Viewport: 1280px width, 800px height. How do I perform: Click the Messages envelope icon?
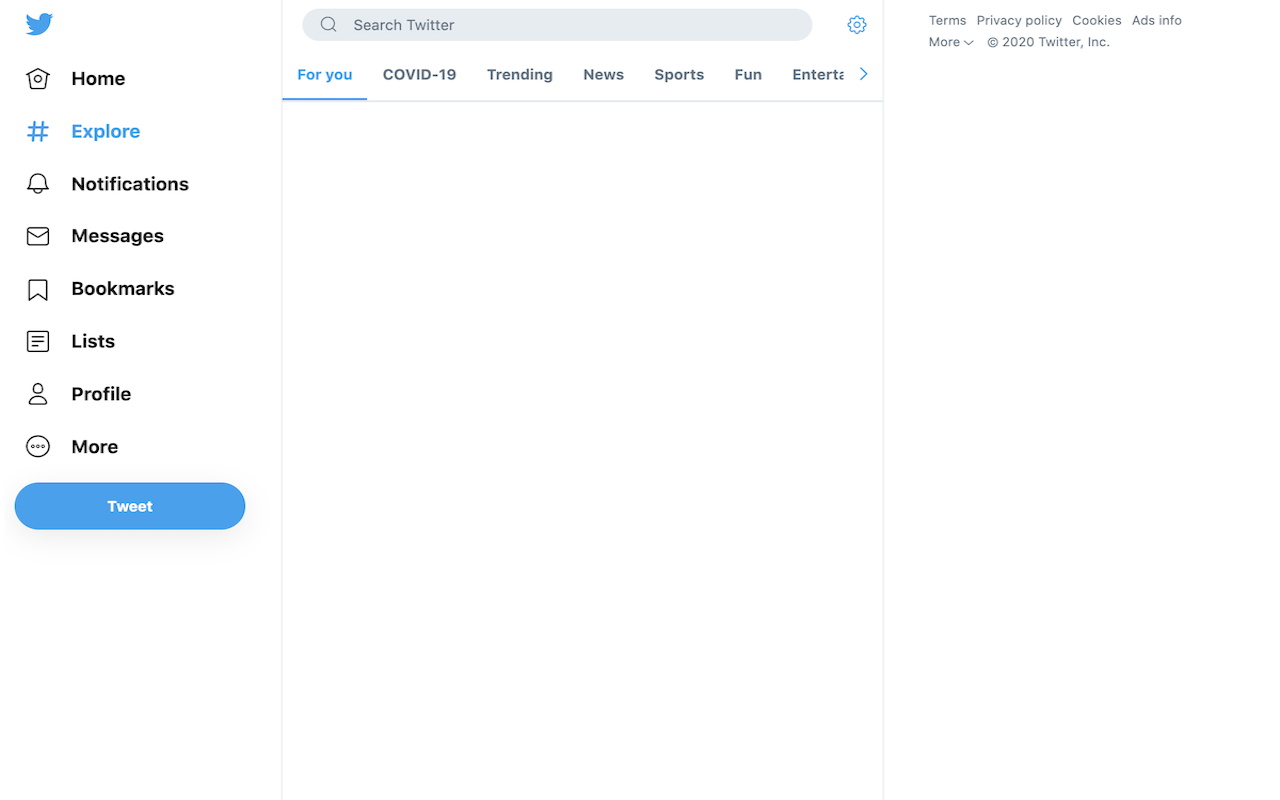[x=38, y=236]
